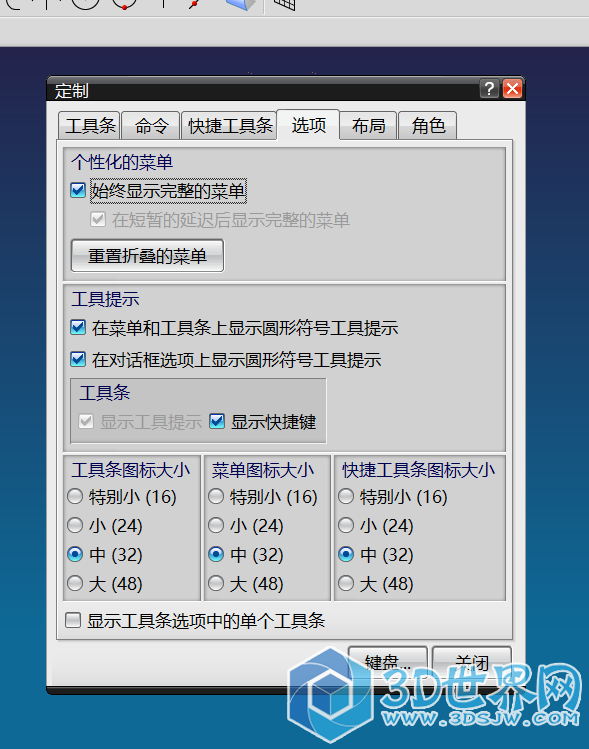This screenshot has height=749, width=589.
Task: Pick 大 (48) under 菜单图标大小
Action: click(x=216, y=583)
